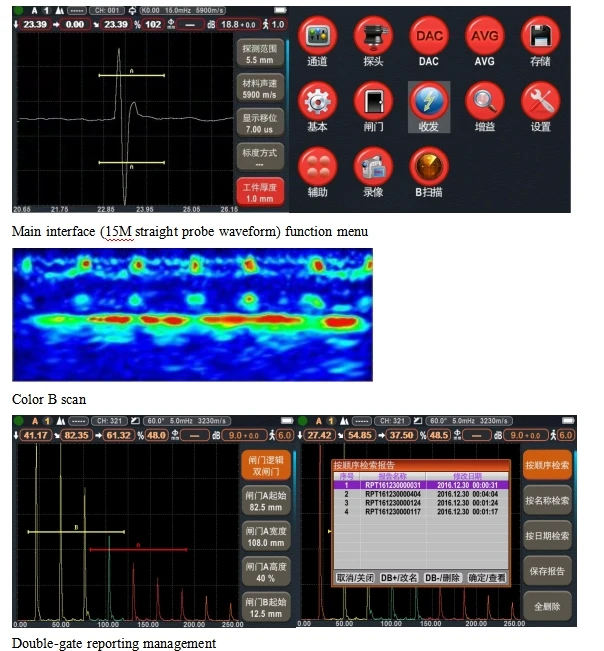The width and height of the screenshot is (604, 651).
Task: Open the 基本 gear icon
Action: tap(318, 102)
